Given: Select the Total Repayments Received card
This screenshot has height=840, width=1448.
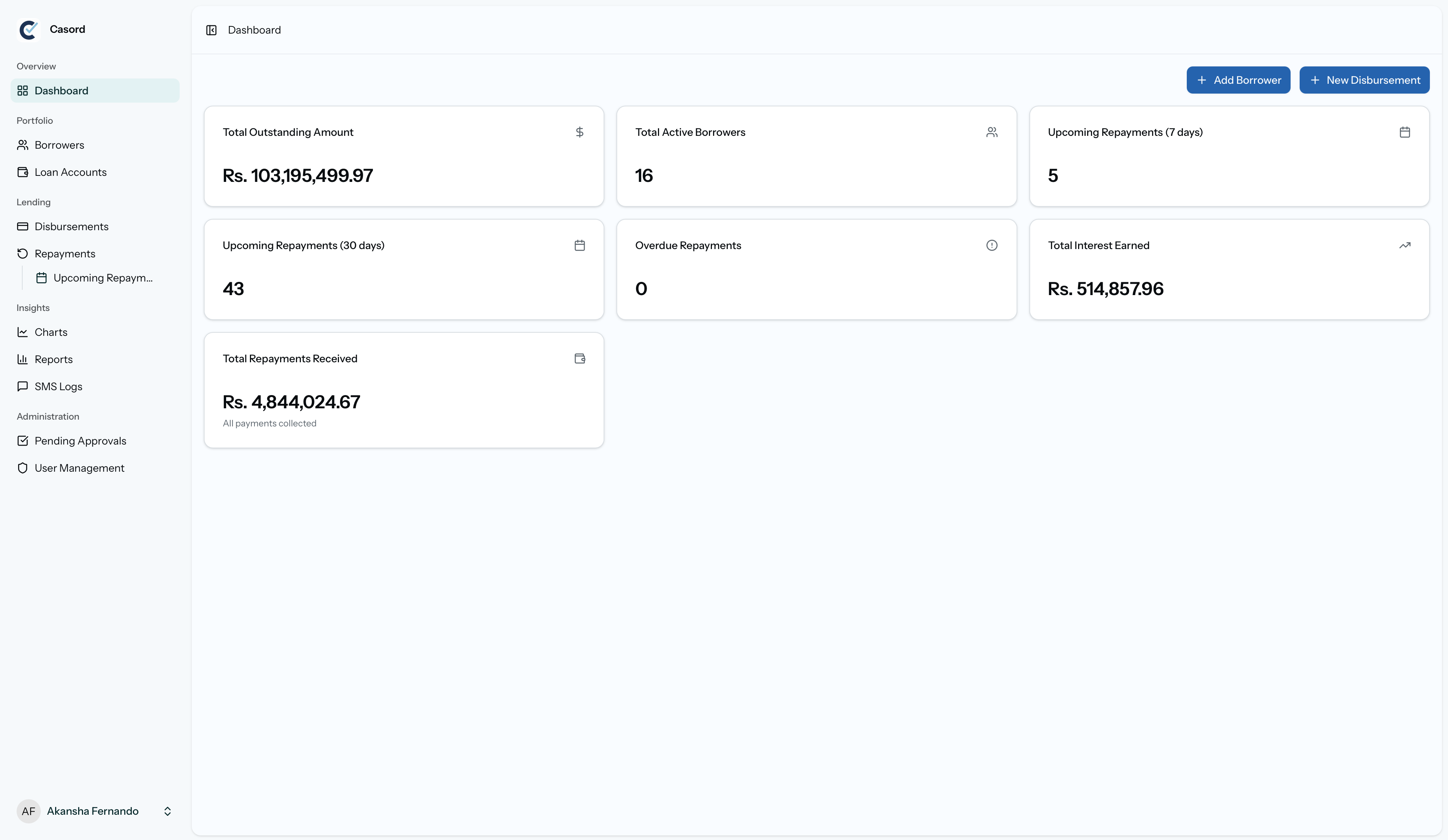Looking at the screenshot, I should tap(404, 390).
